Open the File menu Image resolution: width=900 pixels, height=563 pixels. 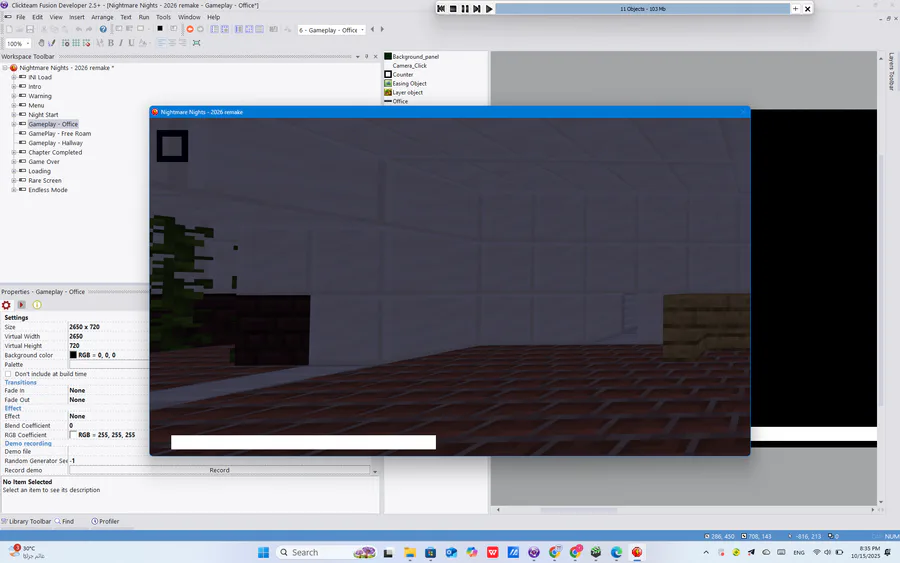click(x=21, y=17)
